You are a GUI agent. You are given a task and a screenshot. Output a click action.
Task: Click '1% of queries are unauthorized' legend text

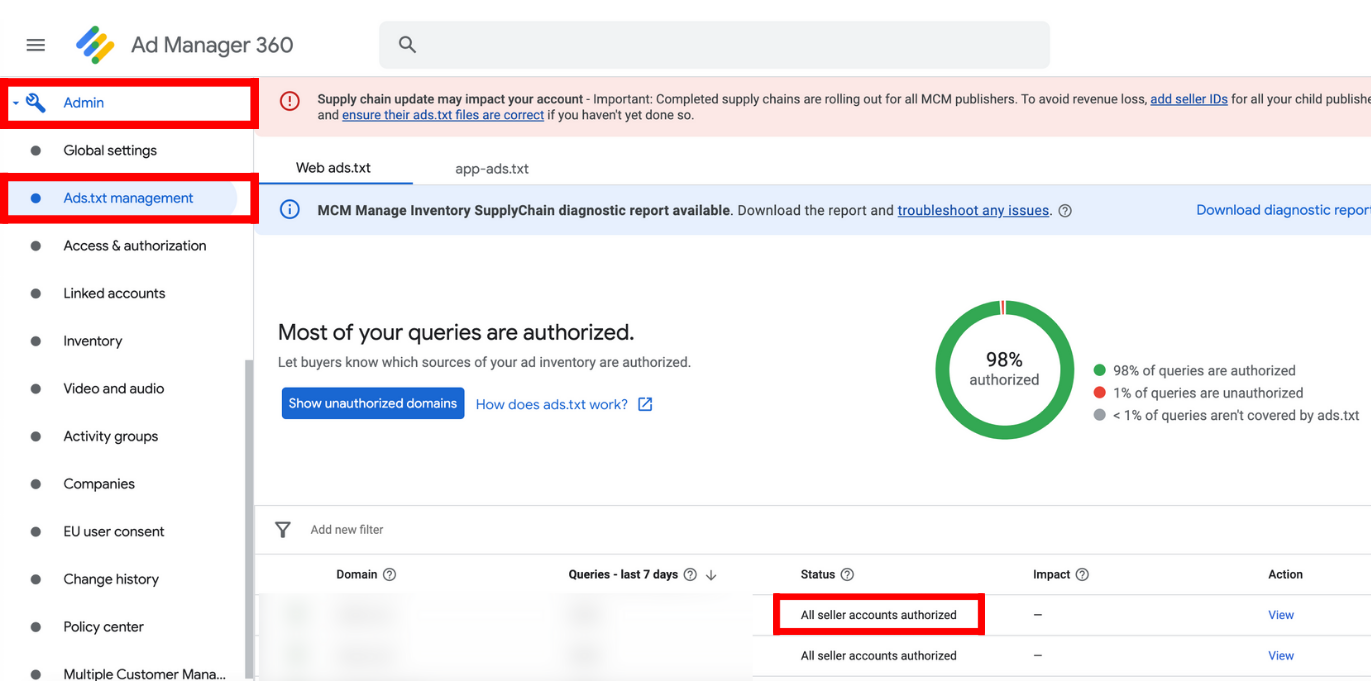pyautogui.click(x=1208, y=393)
